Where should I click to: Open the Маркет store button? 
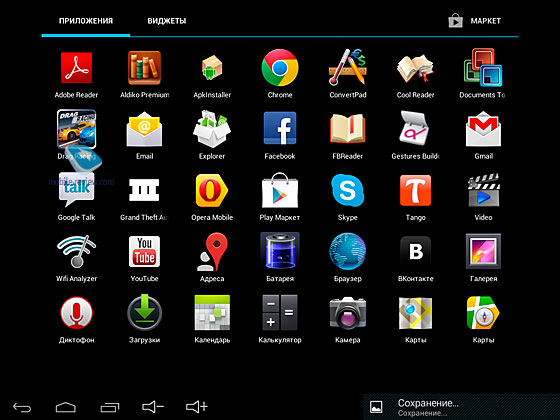(475, 21)
